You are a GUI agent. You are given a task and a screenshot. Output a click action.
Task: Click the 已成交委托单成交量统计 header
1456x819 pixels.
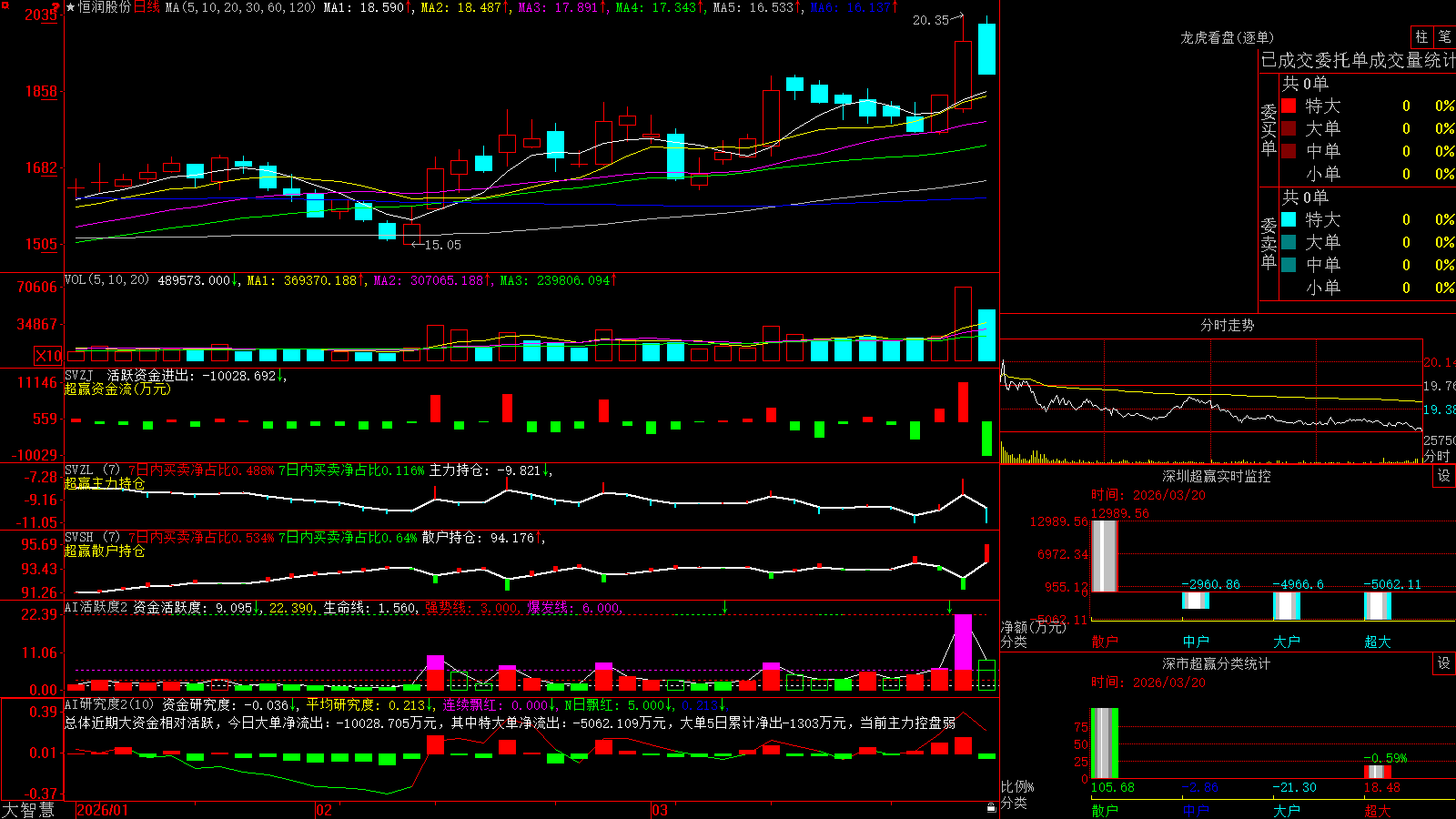click(x=1358, y=60)
